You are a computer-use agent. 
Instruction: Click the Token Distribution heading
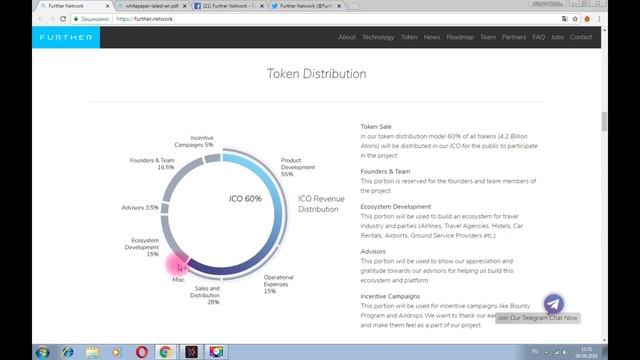click(x=317, y=74)
